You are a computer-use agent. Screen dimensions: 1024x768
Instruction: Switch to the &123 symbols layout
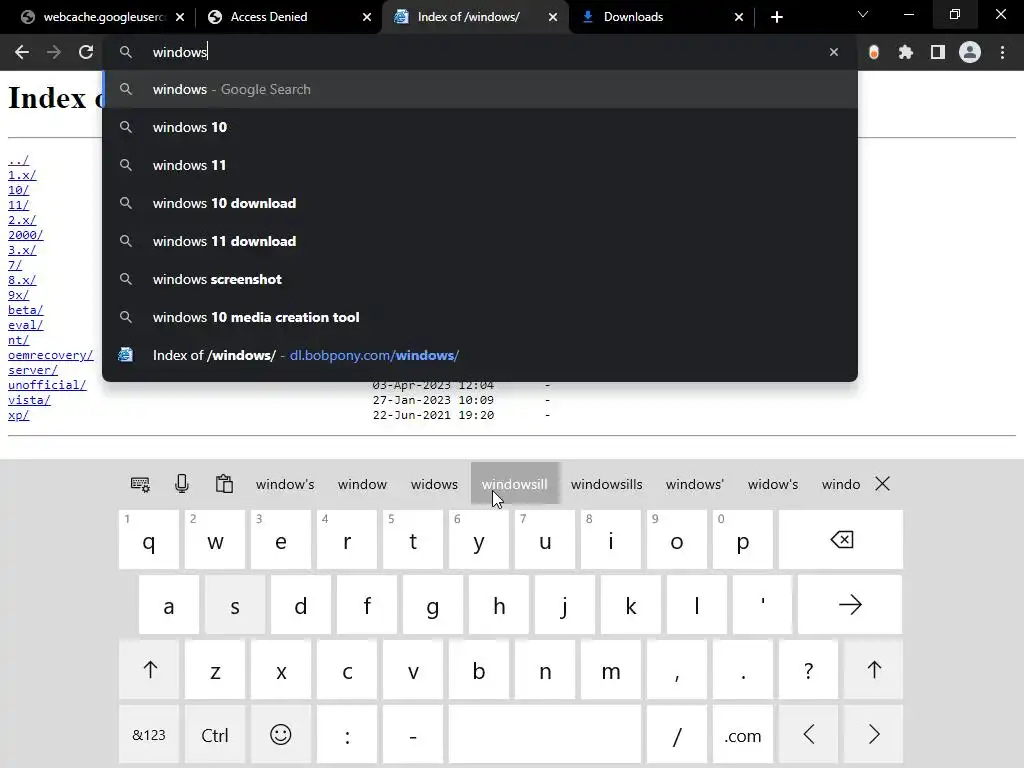(x=149, y=735)
